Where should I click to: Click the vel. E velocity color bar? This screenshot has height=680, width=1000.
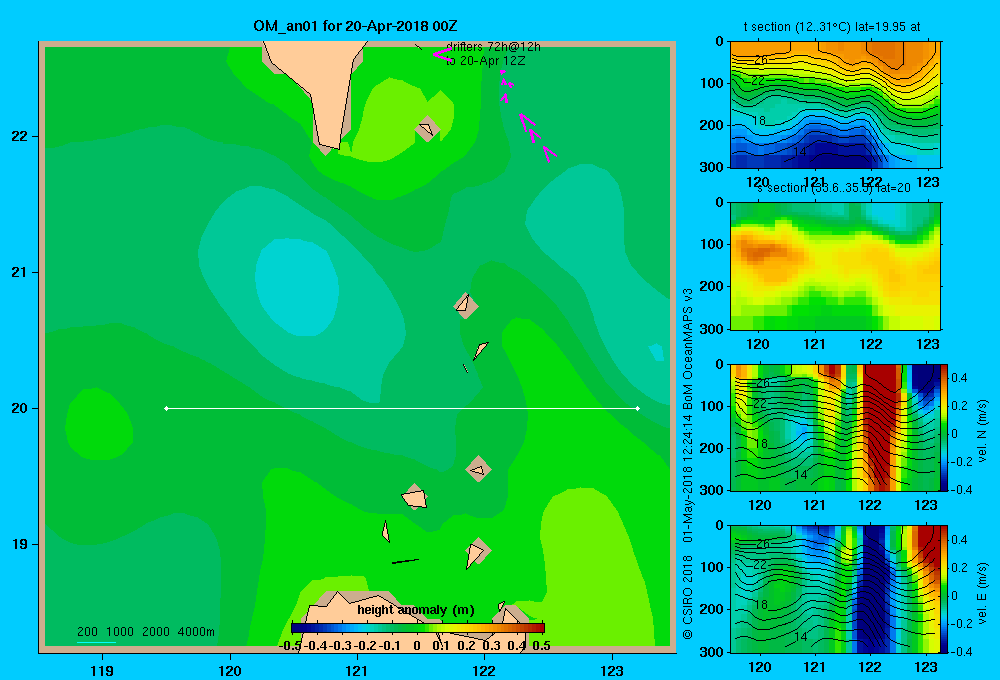click(945, 589)
